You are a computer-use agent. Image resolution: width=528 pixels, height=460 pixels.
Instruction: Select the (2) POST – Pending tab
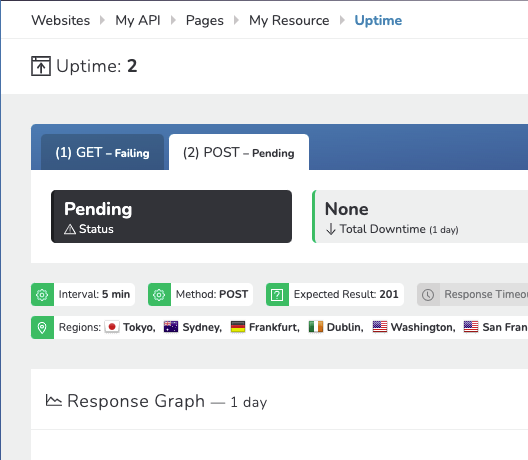point(239,152)
